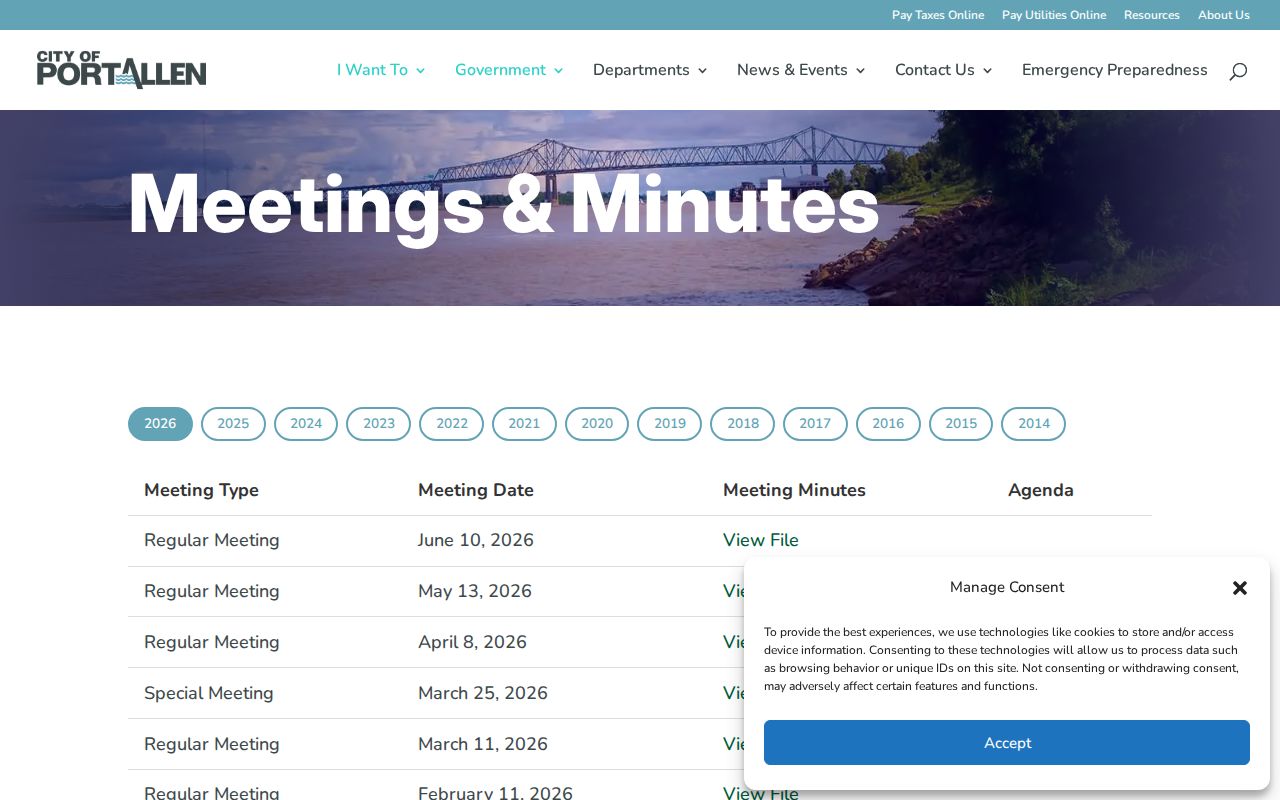Image resolution: width=1280 pixels, height=800 pixels.
Task: Pick the 2014 year tab
Action: coord(1034,424)
